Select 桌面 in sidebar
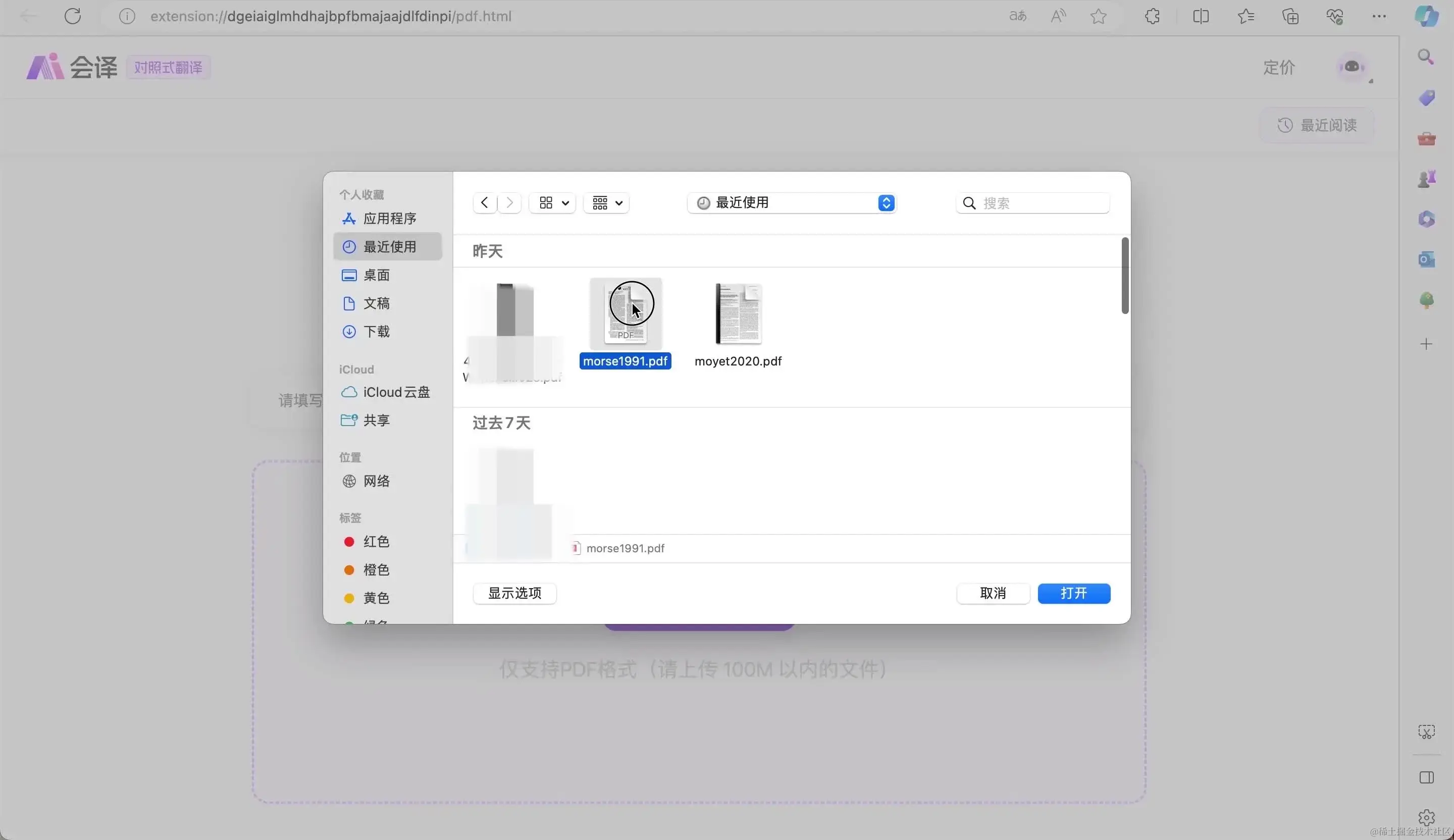Screen dimensions: 1454x840 click(x=388, y=275)
